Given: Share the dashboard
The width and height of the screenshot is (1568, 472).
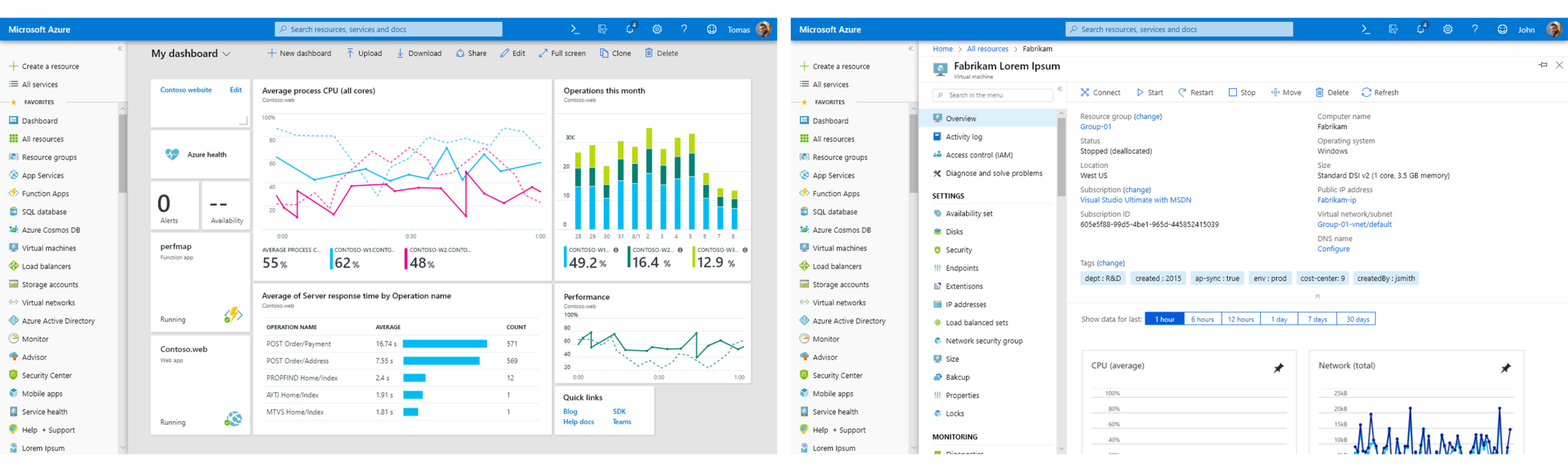Looking at the screenshot, I should point(471,53).
